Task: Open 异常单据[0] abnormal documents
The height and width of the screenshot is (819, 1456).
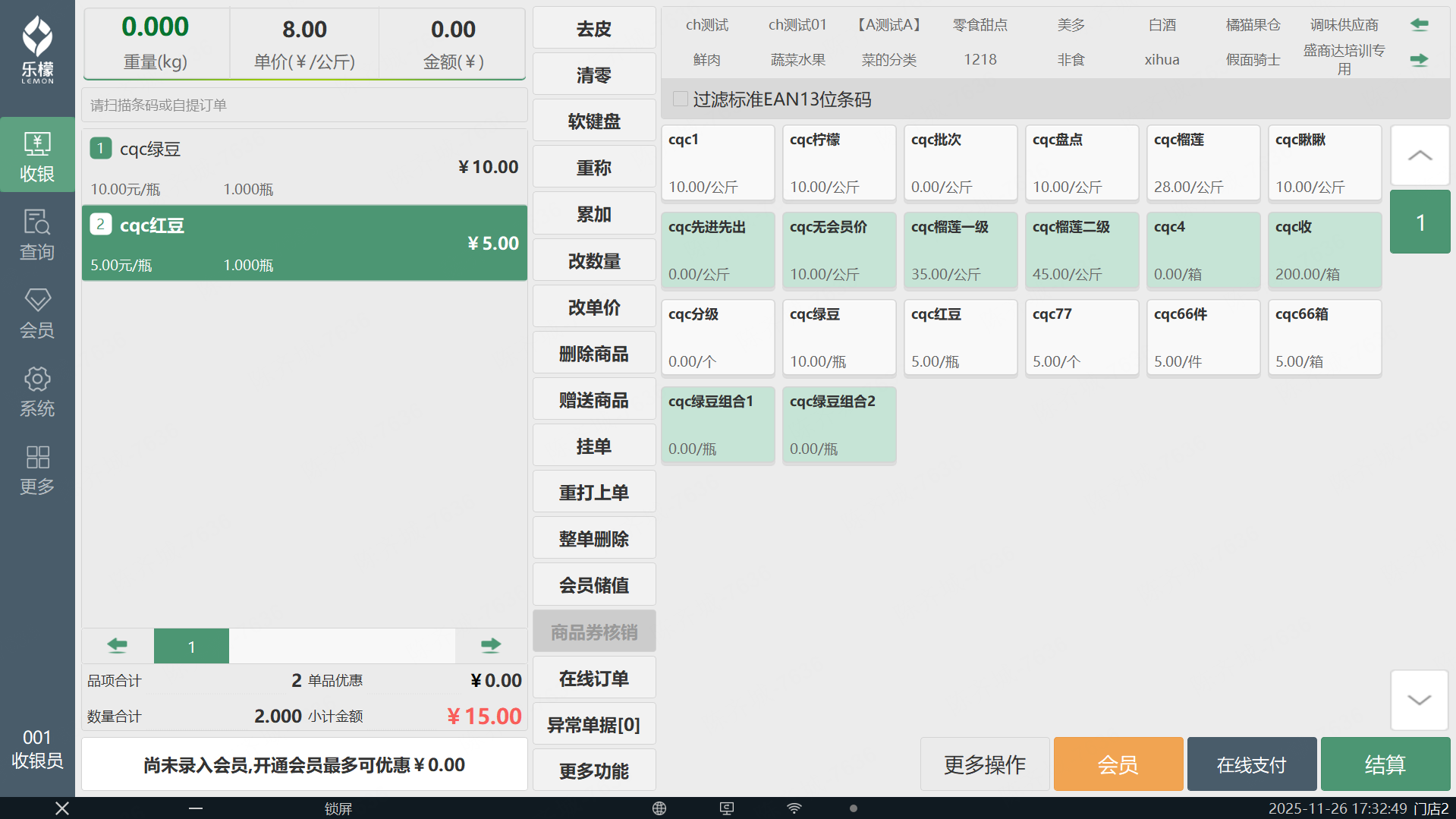Action: coord(594,725)
